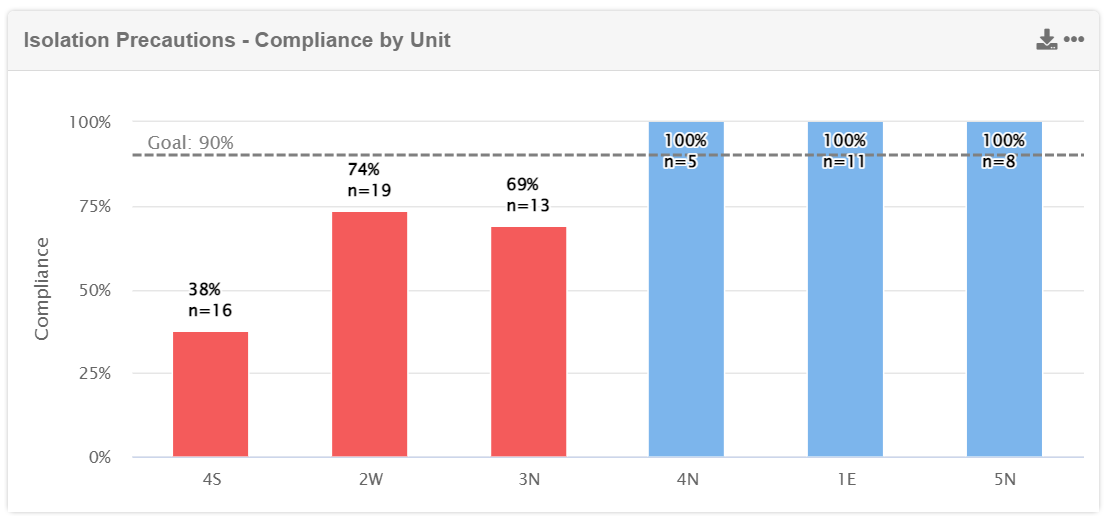
Task: Click the 1E x-axis label
Action: 845,480
